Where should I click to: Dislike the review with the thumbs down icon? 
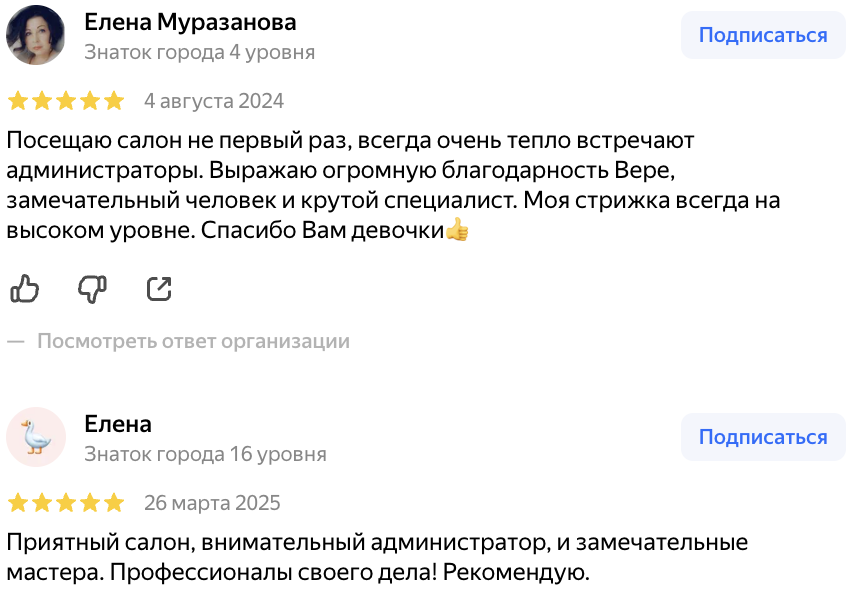[92, 289]
